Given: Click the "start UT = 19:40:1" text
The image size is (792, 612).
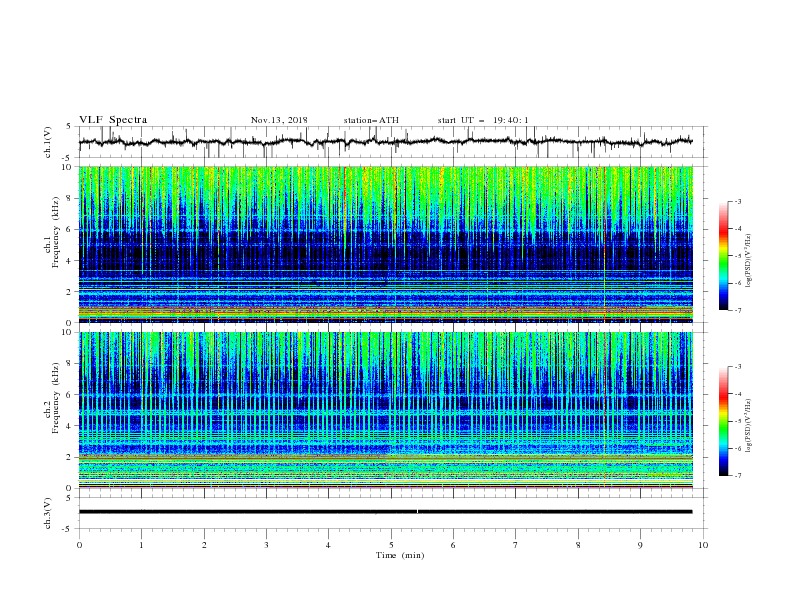Looking at the screenshot, I should pos(483,120).
